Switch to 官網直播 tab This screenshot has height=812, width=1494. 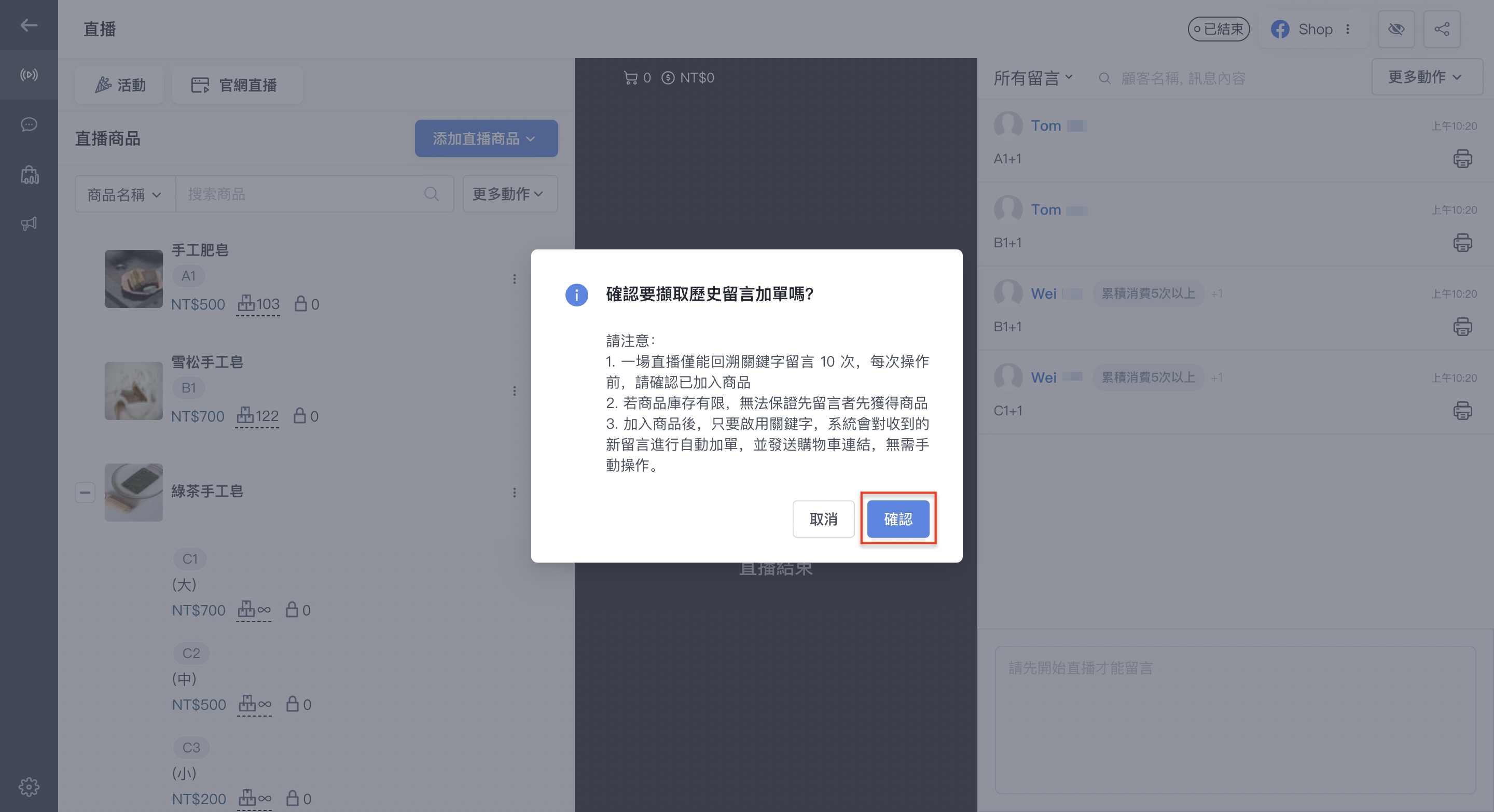click(x=237, y=85)
